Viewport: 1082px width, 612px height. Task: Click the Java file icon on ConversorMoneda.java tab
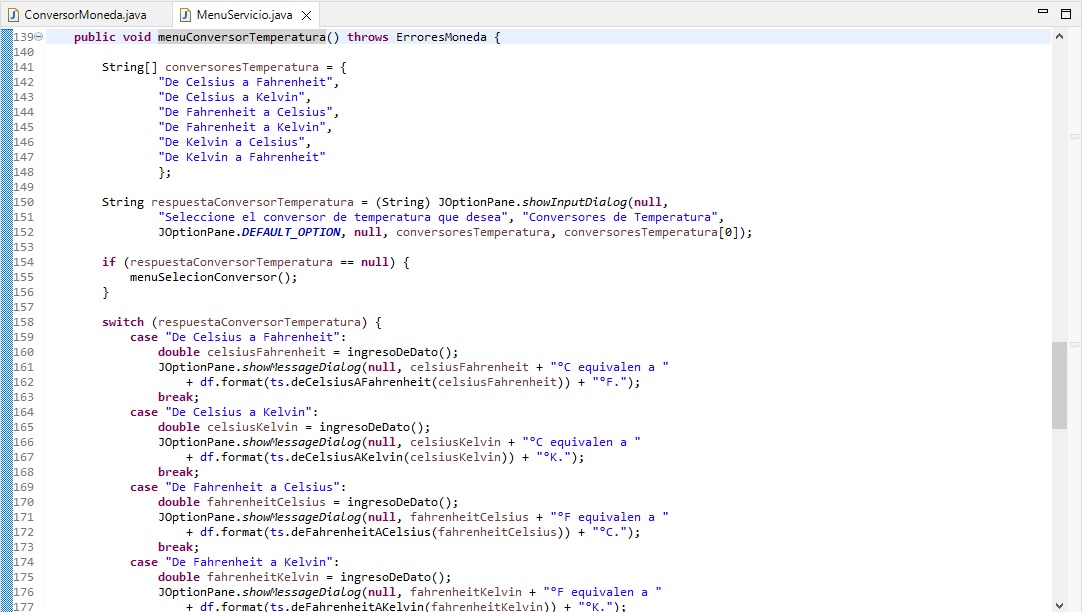pyautogui.click(x=13, y=14)
